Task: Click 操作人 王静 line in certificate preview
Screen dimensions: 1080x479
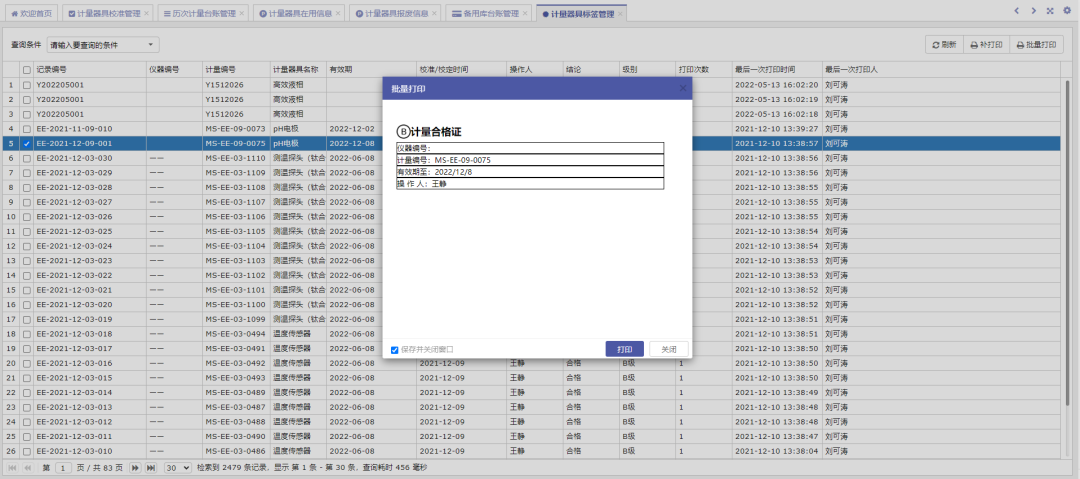Action: click(x=530, y=183)
